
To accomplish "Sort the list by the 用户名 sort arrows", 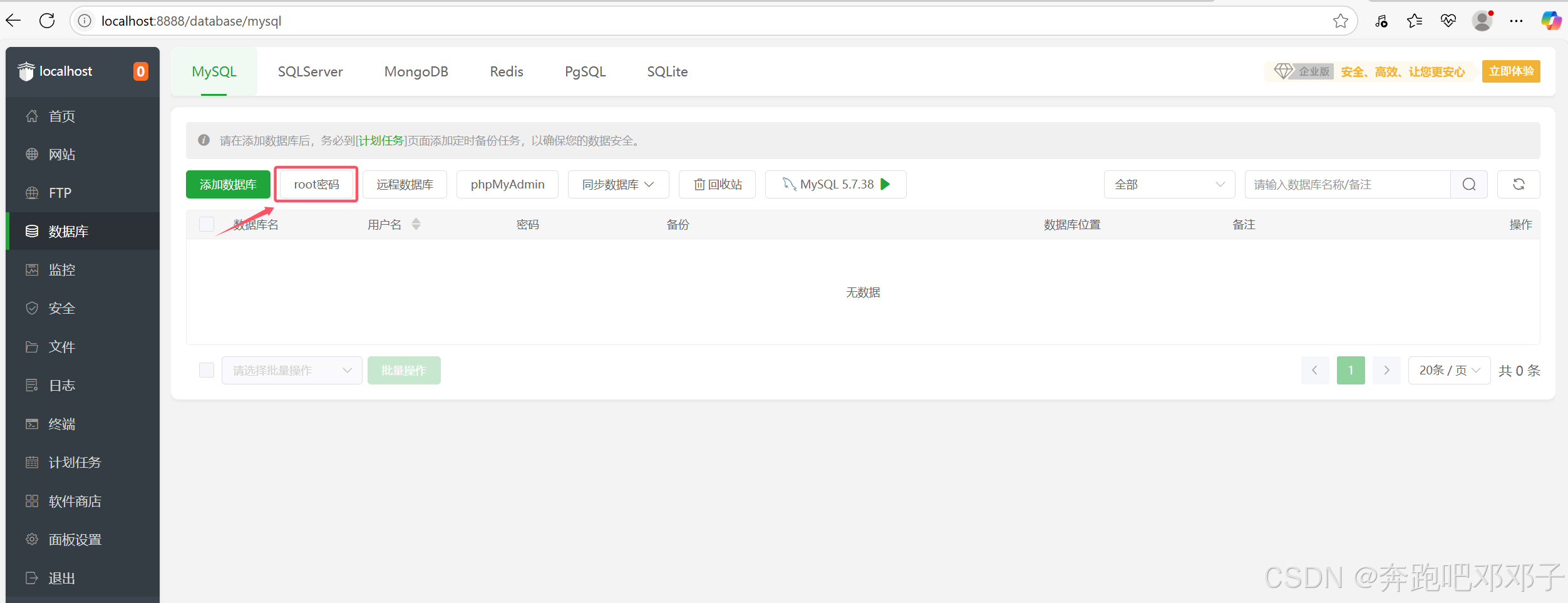I will 416,224.
